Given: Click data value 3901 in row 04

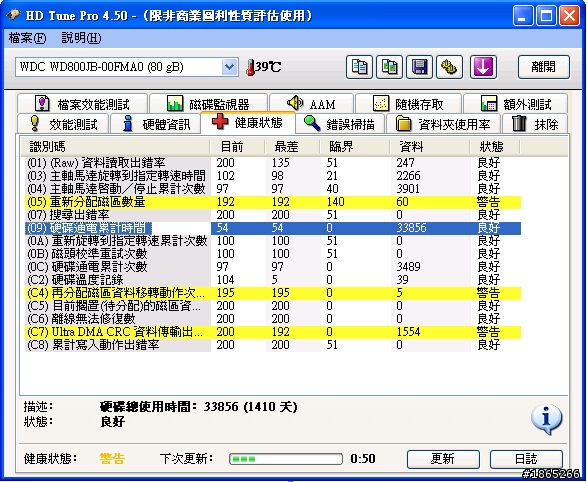Looking at the screenshot, I should click(408, 189).
